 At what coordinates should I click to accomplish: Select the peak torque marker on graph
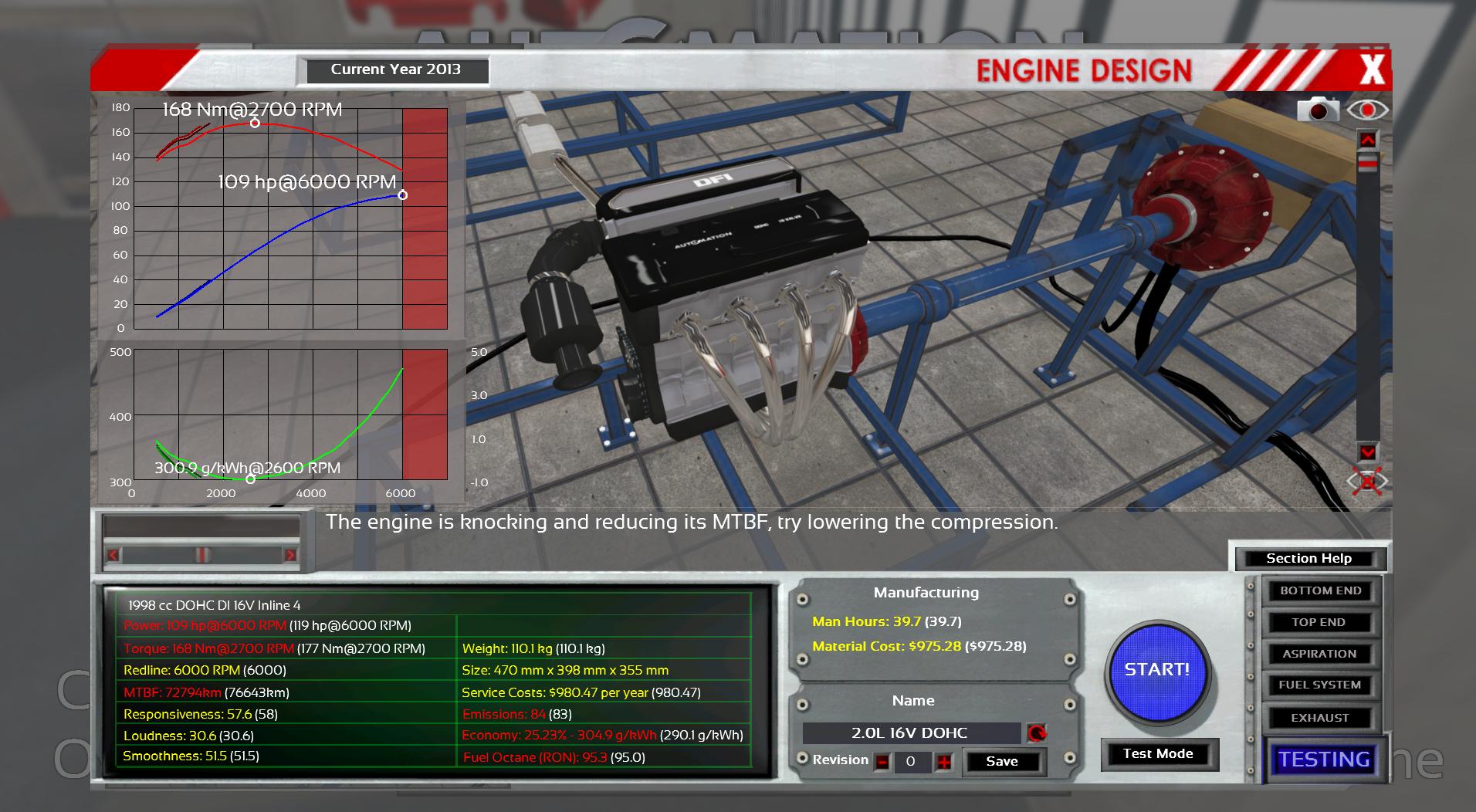[255, 123]
